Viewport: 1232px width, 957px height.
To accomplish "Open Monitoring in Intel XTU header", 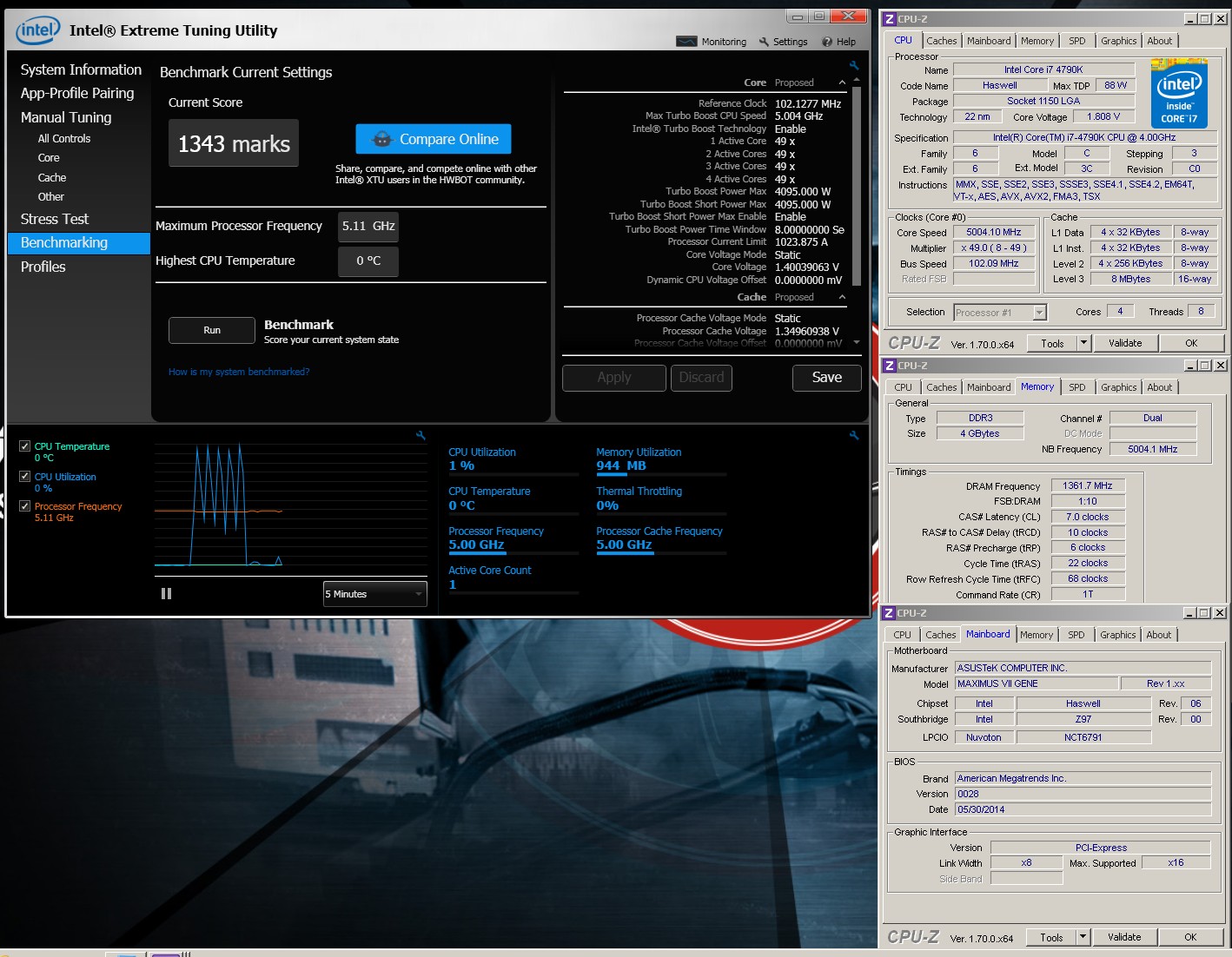I will point(711,42).
